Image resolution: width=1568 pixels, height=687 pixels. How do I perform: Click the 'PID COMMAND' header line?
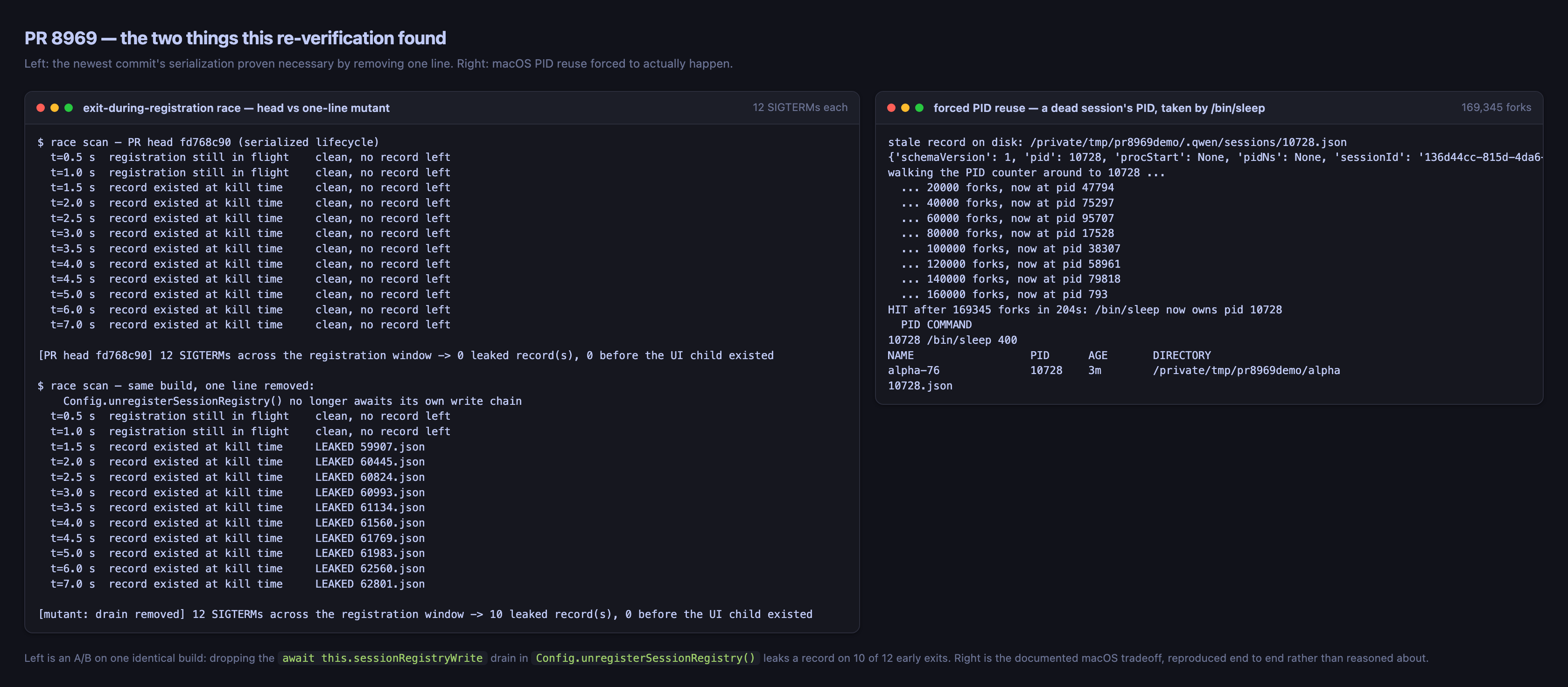click(x=936, y=324)
